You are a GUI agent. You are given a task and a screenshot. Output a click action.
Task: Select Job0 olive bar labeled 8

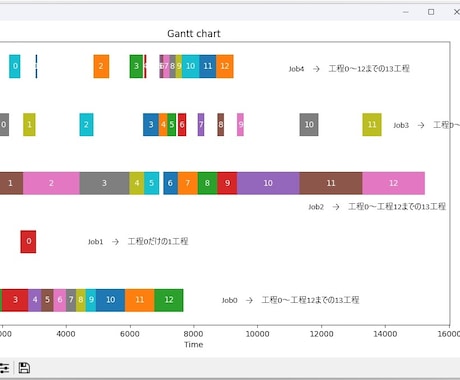(x=81, y=300)
